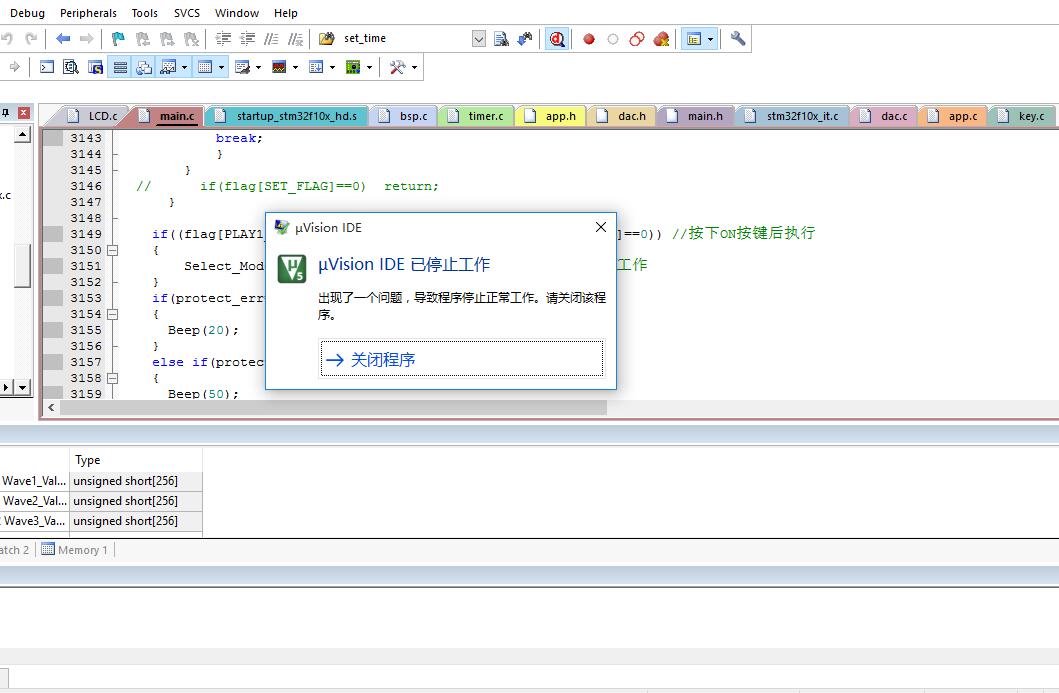Switch to the Memory 1 bottom tab

(x=75, y=550)
